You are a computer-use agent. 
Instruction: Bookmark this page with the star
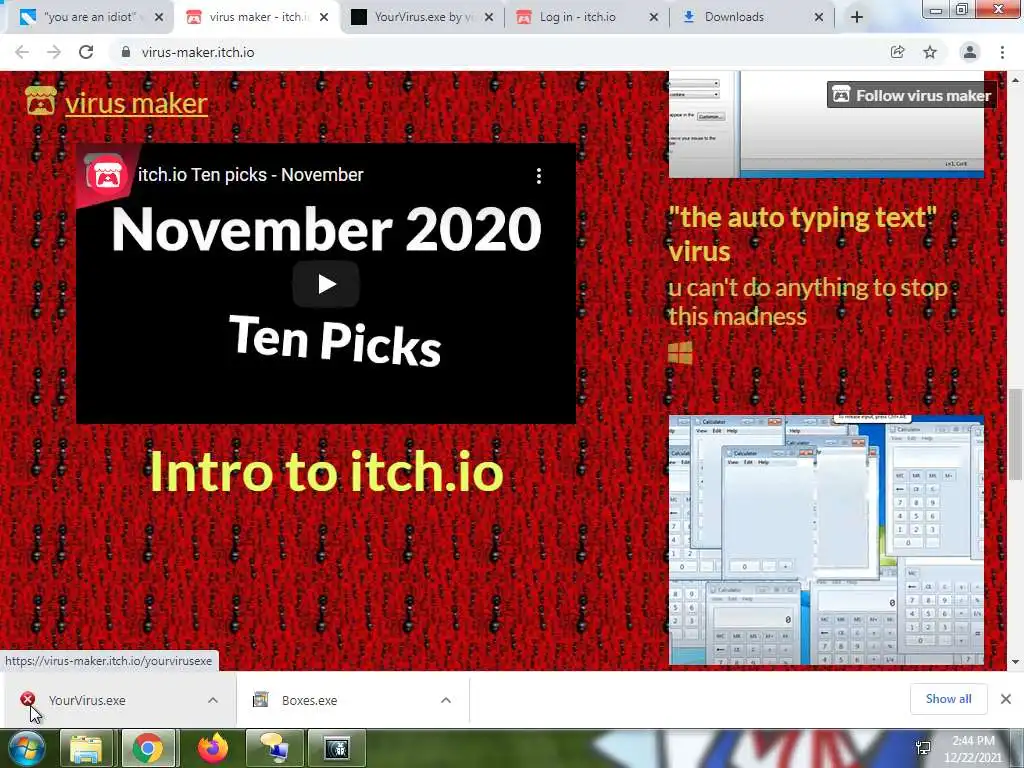930,52
